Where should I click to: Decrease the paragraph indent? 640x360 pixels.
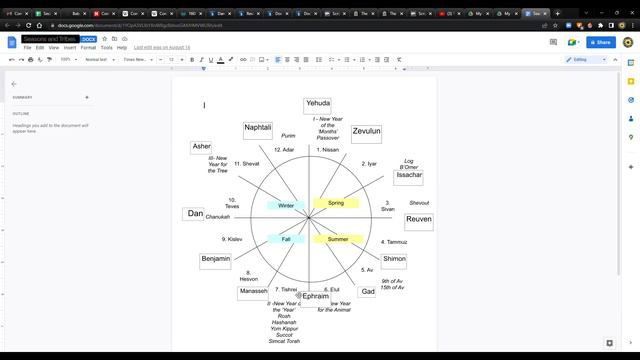(x=377, y=60)
